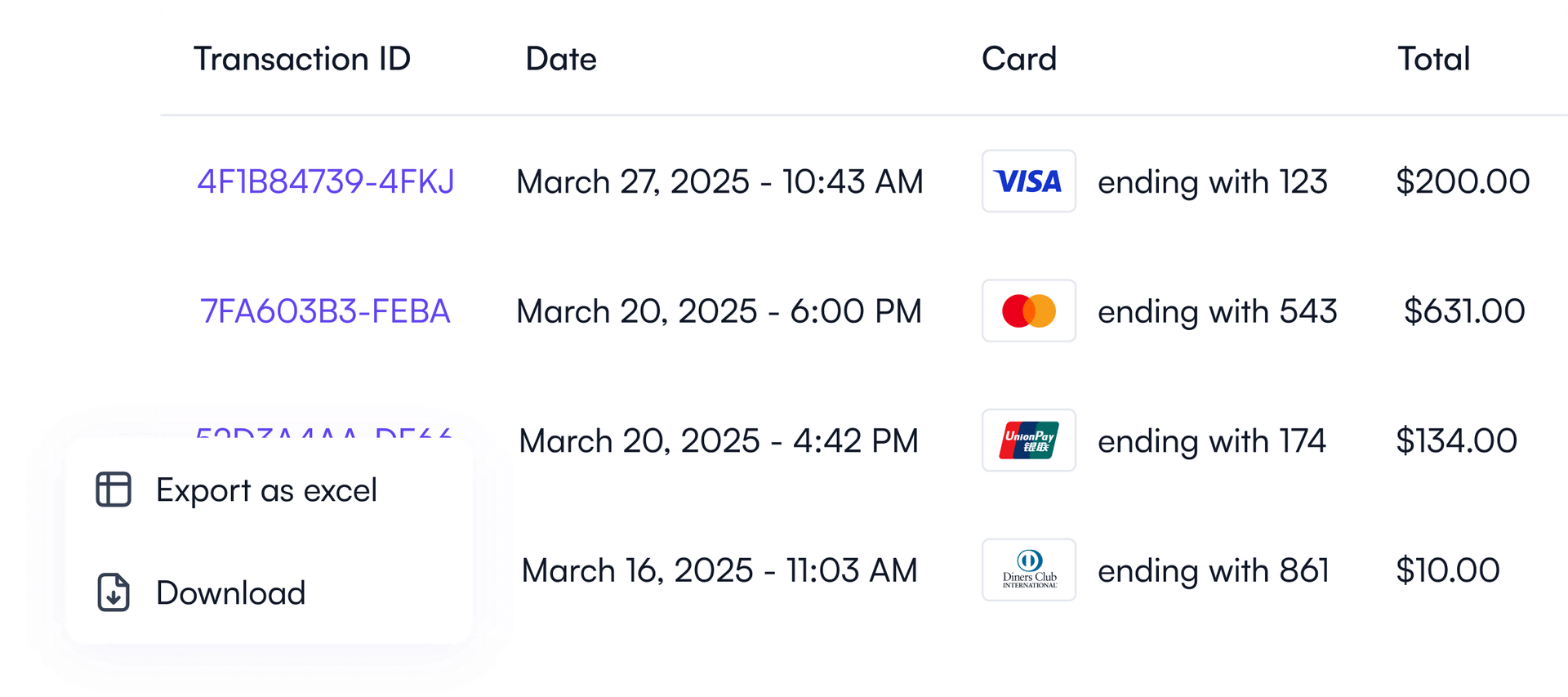Open transaction 7FA603B3-FEBA
This screenshot has height=697, width=1568.
click(326, 311)
